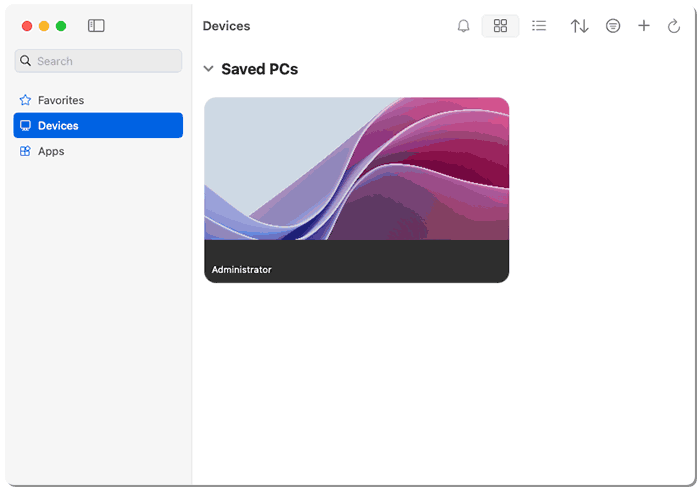The image size is (700, 490).
Task: Maximize the window with green button
Action: (61, 26)
